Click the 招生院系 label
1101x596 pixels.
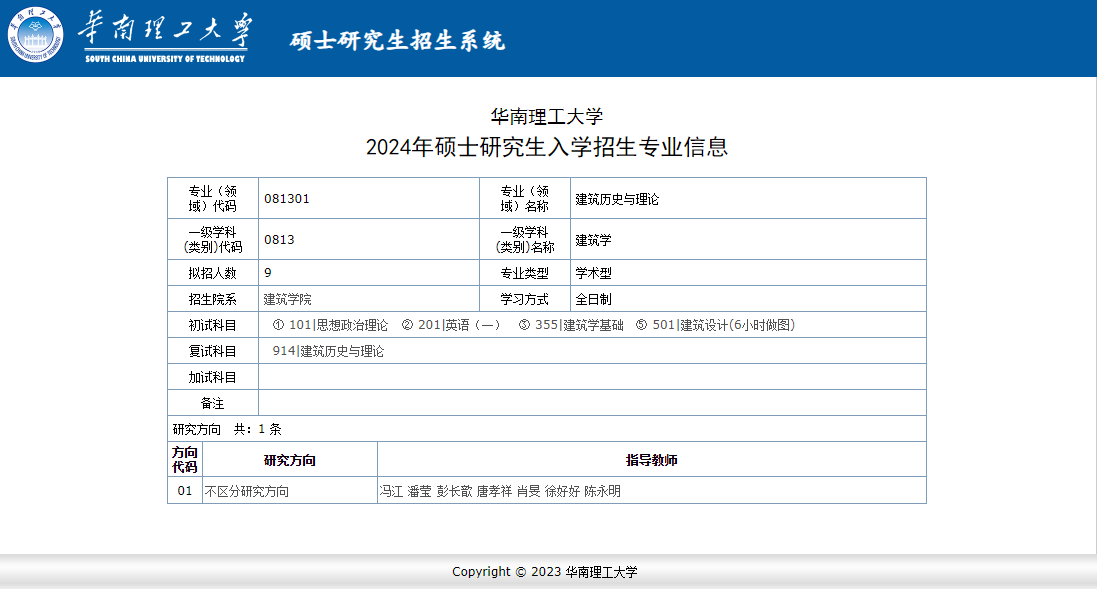[x=213, y=299]
